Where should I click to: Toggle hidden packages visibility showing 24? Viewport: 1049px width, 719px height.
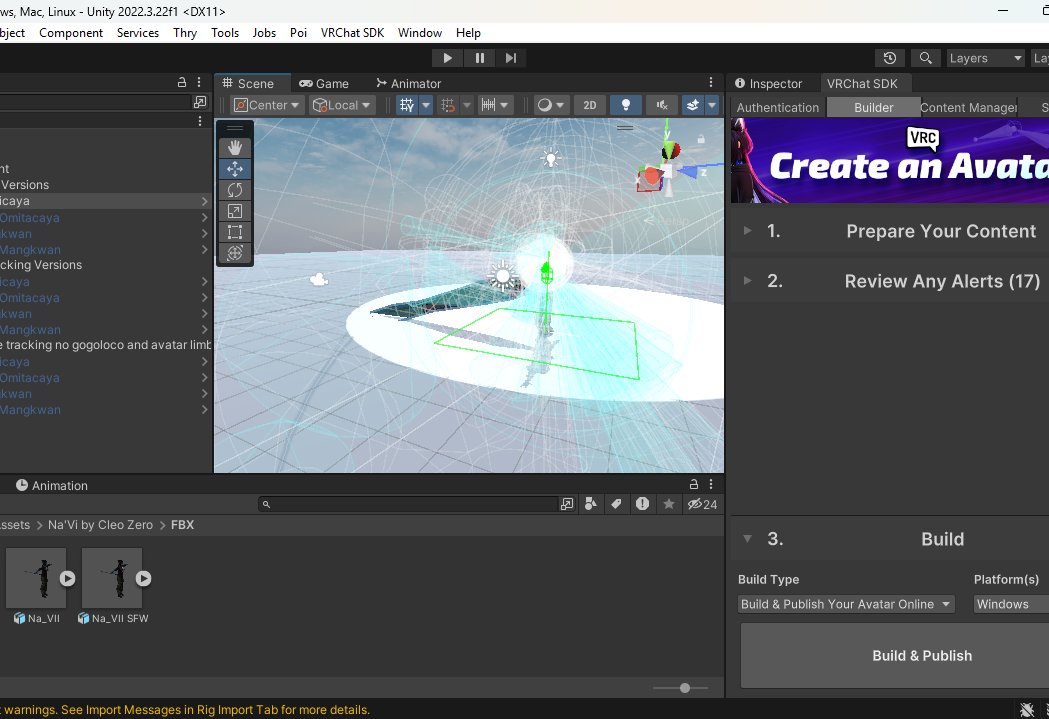[702, 504]
